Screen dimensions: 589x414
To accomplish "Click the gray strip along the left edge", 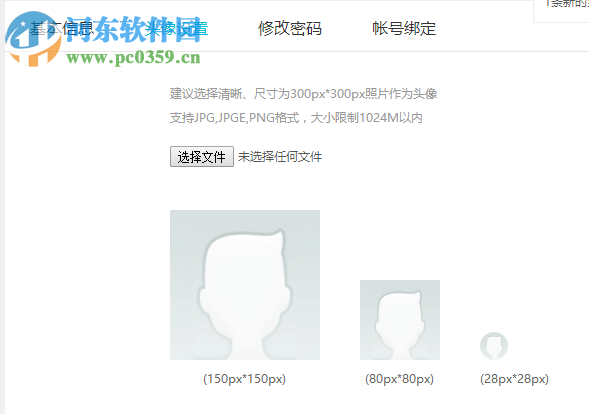I will point(2,207).
